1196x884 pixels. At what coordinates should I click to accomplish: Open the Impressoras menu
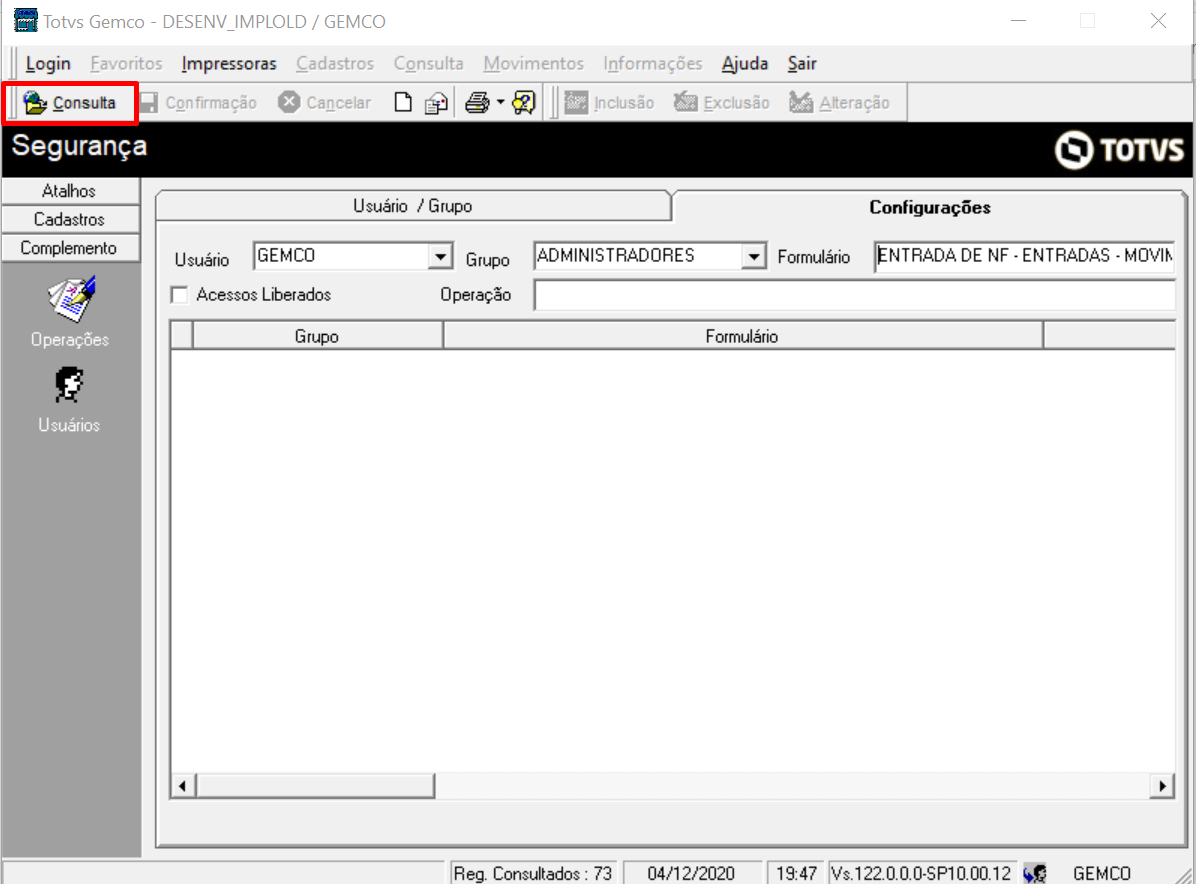tap(229, 63)
